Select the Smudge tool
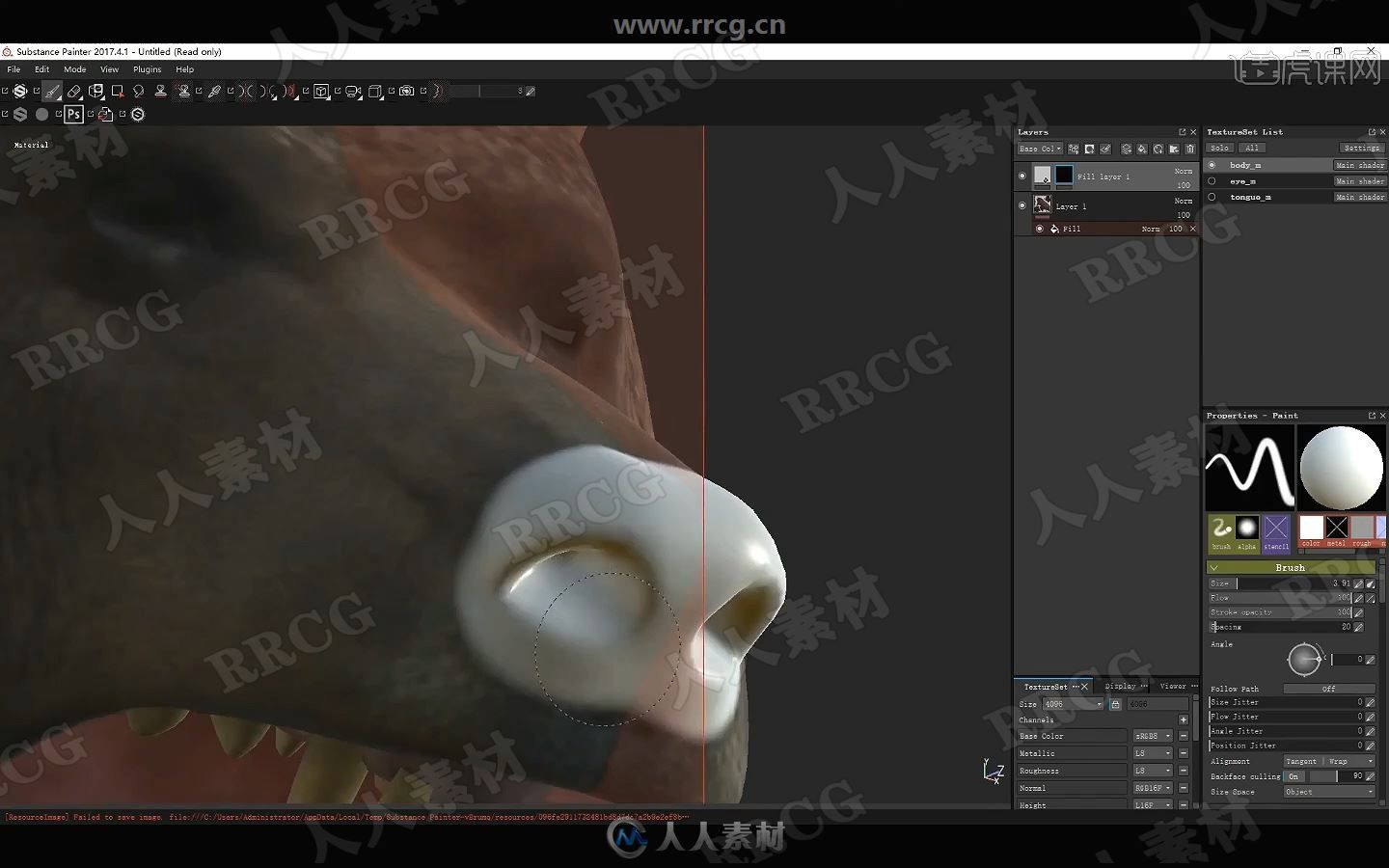 [x=139, y=91]
